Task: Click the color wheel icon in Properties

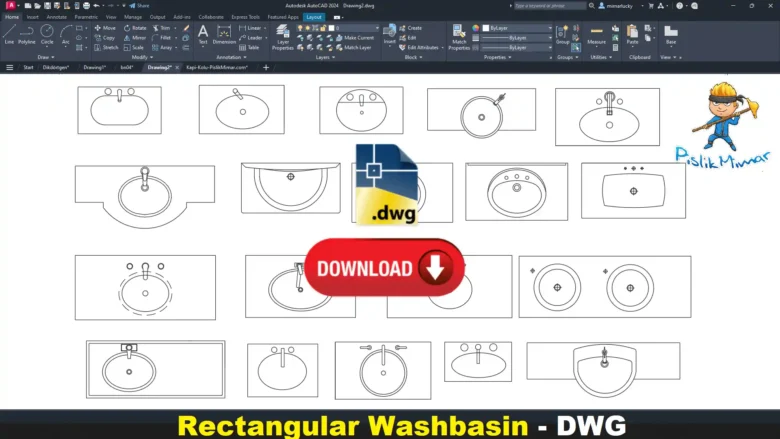Action: pos(476,28)
